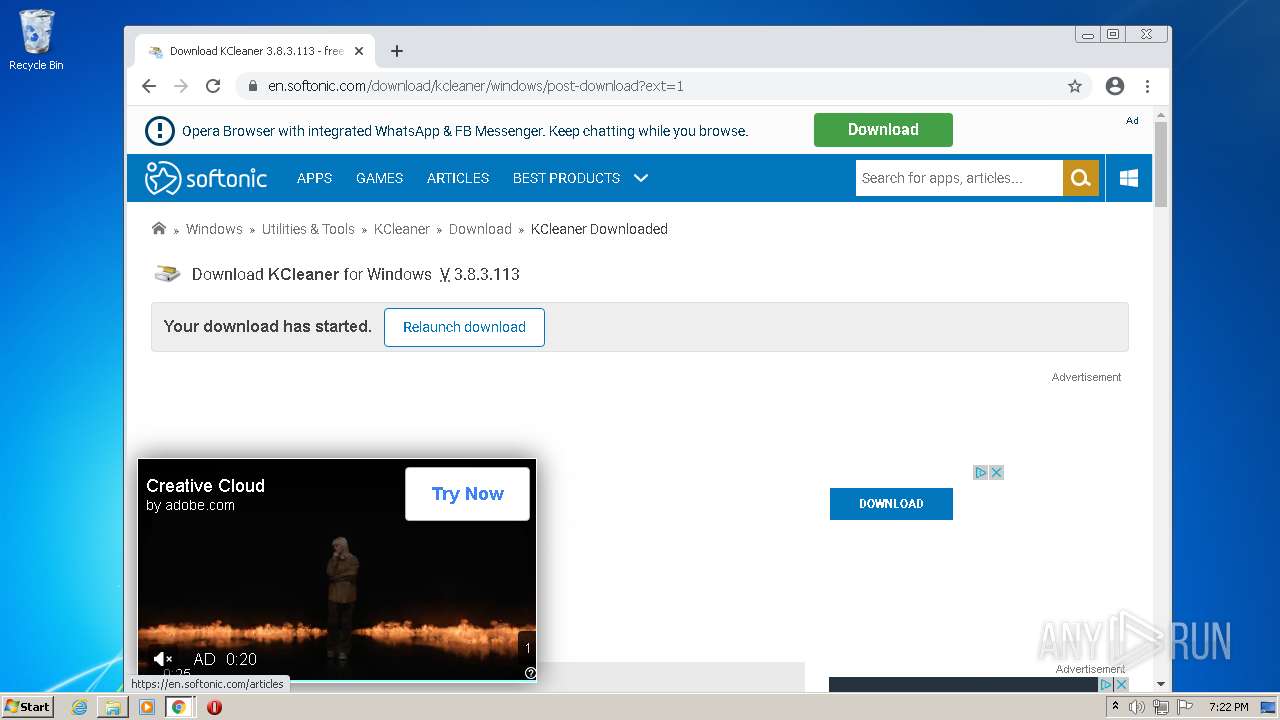1280x720 pixels.
Task: Go back with the browser back arrow
Action: (149, 86)
